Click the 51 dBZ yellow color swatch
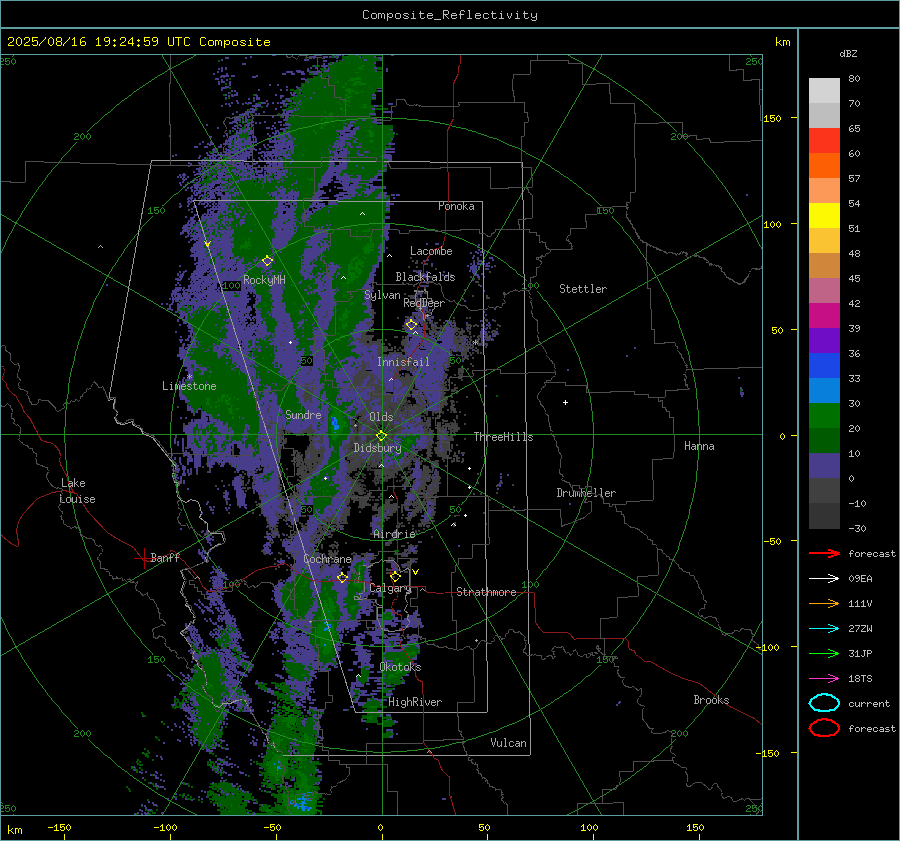The image size is (900, 841). pyautogui.click(x=824, y=215)
